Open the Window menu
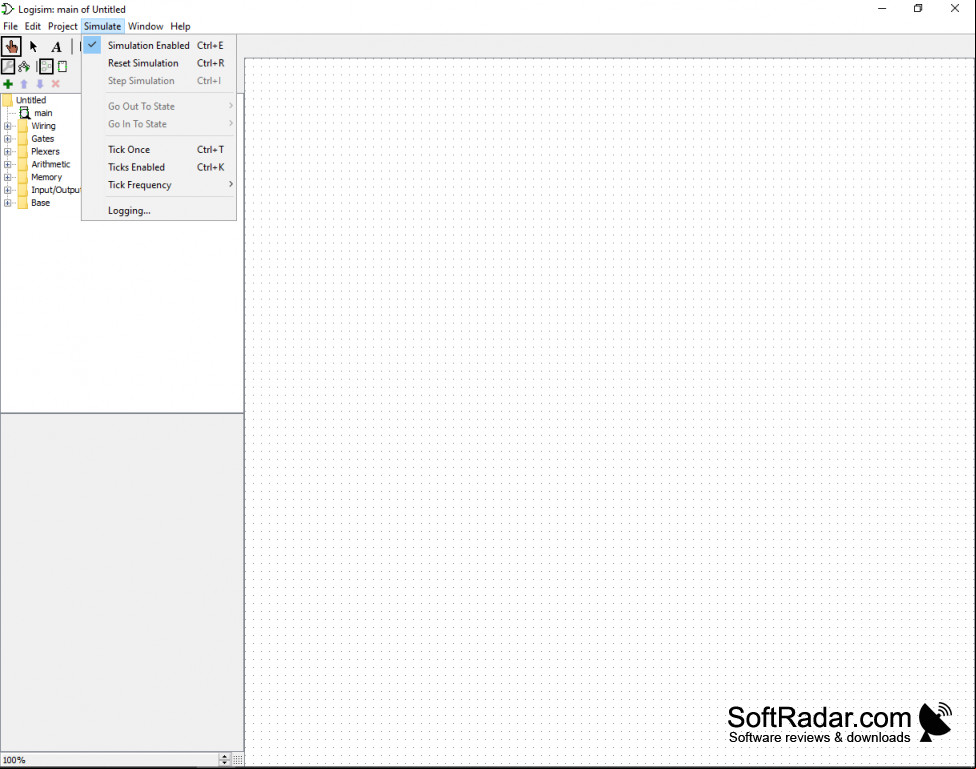 tap(145, 26)
